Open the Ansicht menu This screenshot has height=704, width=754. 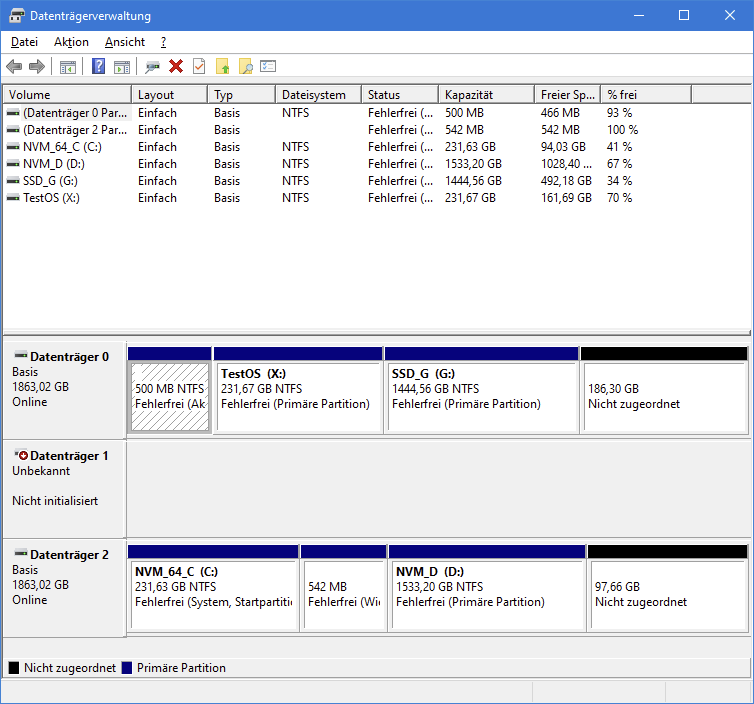coord(125,42)
